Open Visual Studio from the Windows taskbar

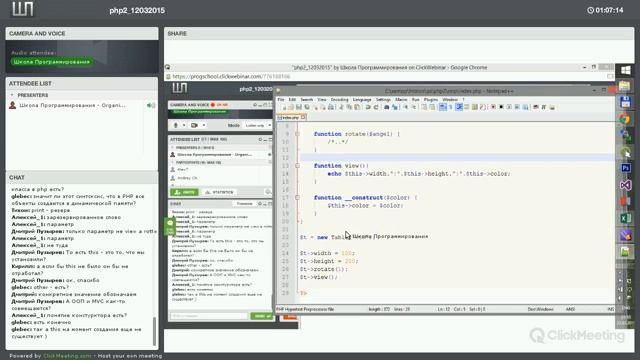[625, 185]
